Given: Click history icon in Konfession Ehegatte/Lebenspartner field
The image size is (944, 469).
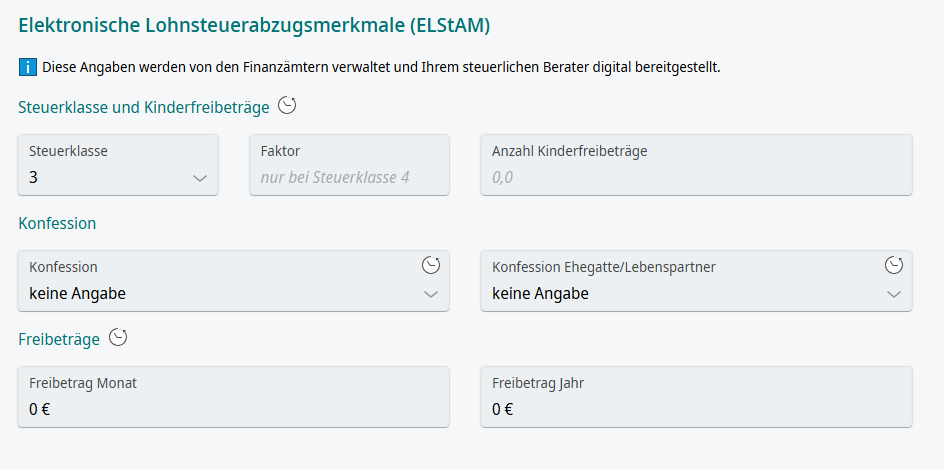Looking at the screenshot, I should click(x=894, y=265).
